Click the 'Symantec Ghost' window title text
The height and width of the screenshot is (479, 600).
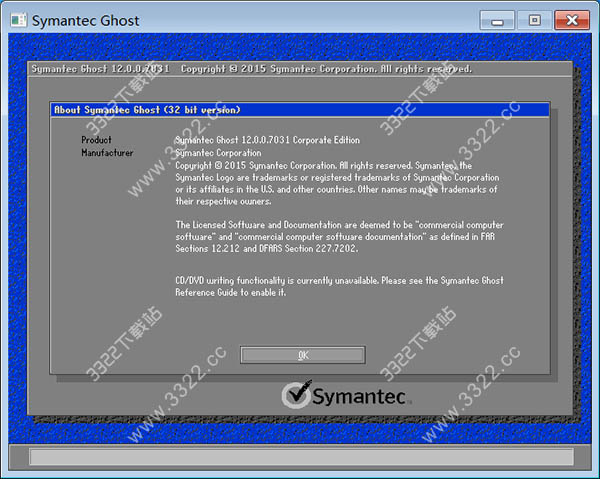point(87,20)
